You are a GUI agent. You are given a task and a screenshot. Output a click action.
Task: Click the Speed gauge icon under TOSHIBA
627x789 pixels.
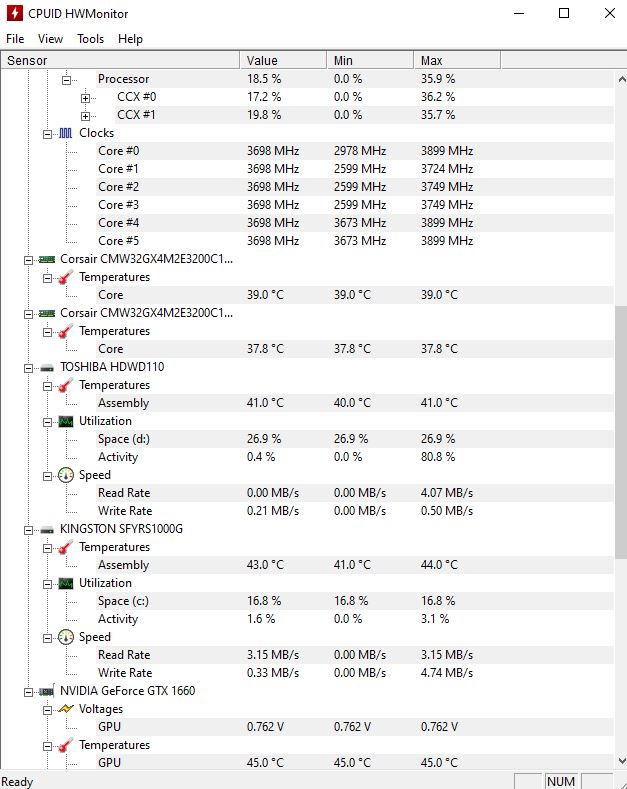click(x=66, y=475)
